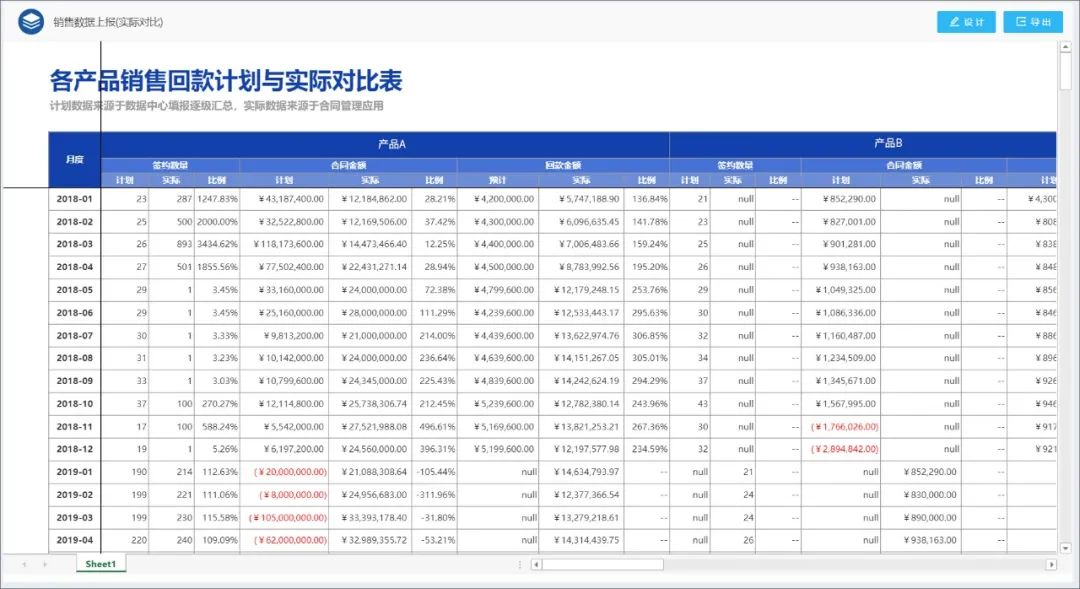Click the cell ¥12,184,862.00
1080x589 pixels.
(370, 198)
